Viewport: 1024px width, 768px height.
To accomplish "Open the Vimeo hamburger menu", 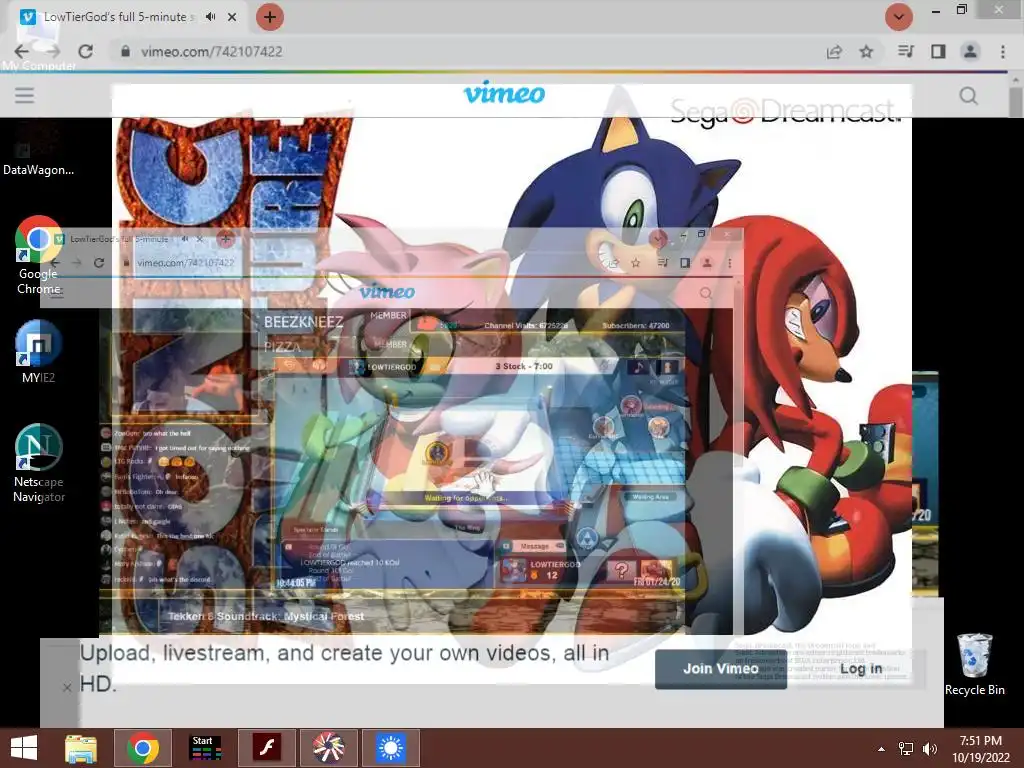I will coord(25,95).
